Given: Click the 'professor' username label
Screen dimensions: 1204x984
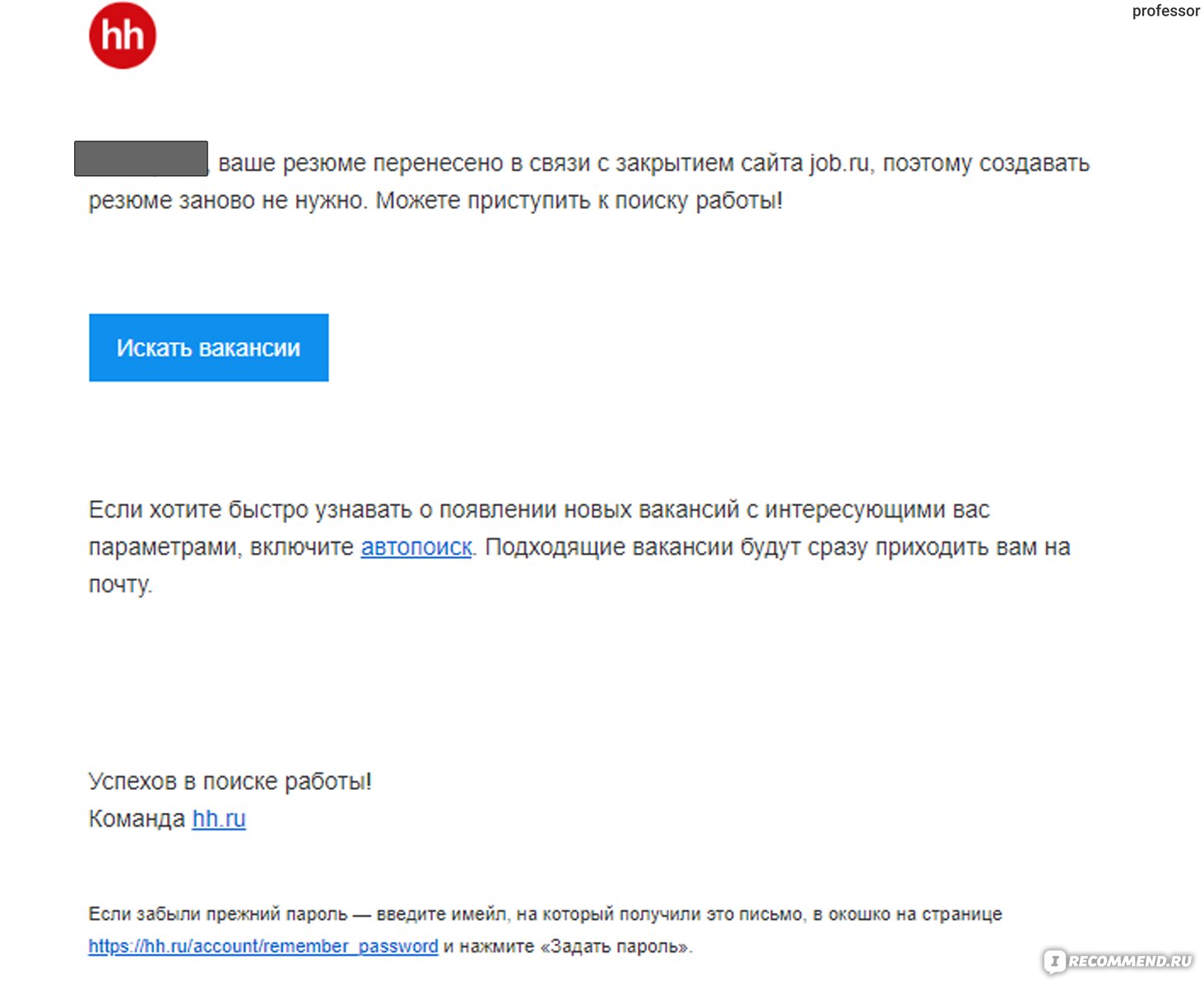Looking at the screenshot, I should 1165,11.
